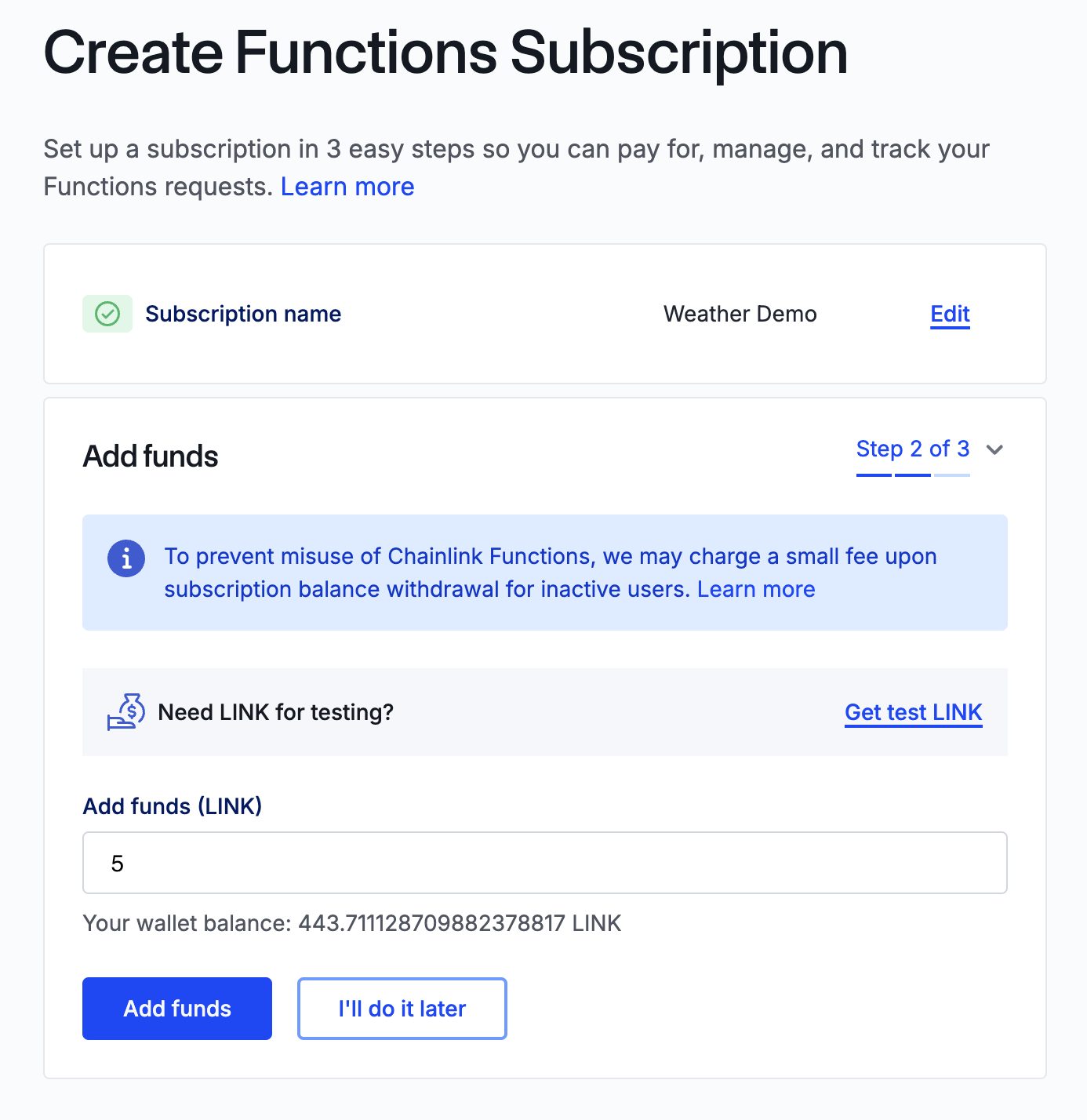Click the wallet balance text

click(x=352, y=923)
